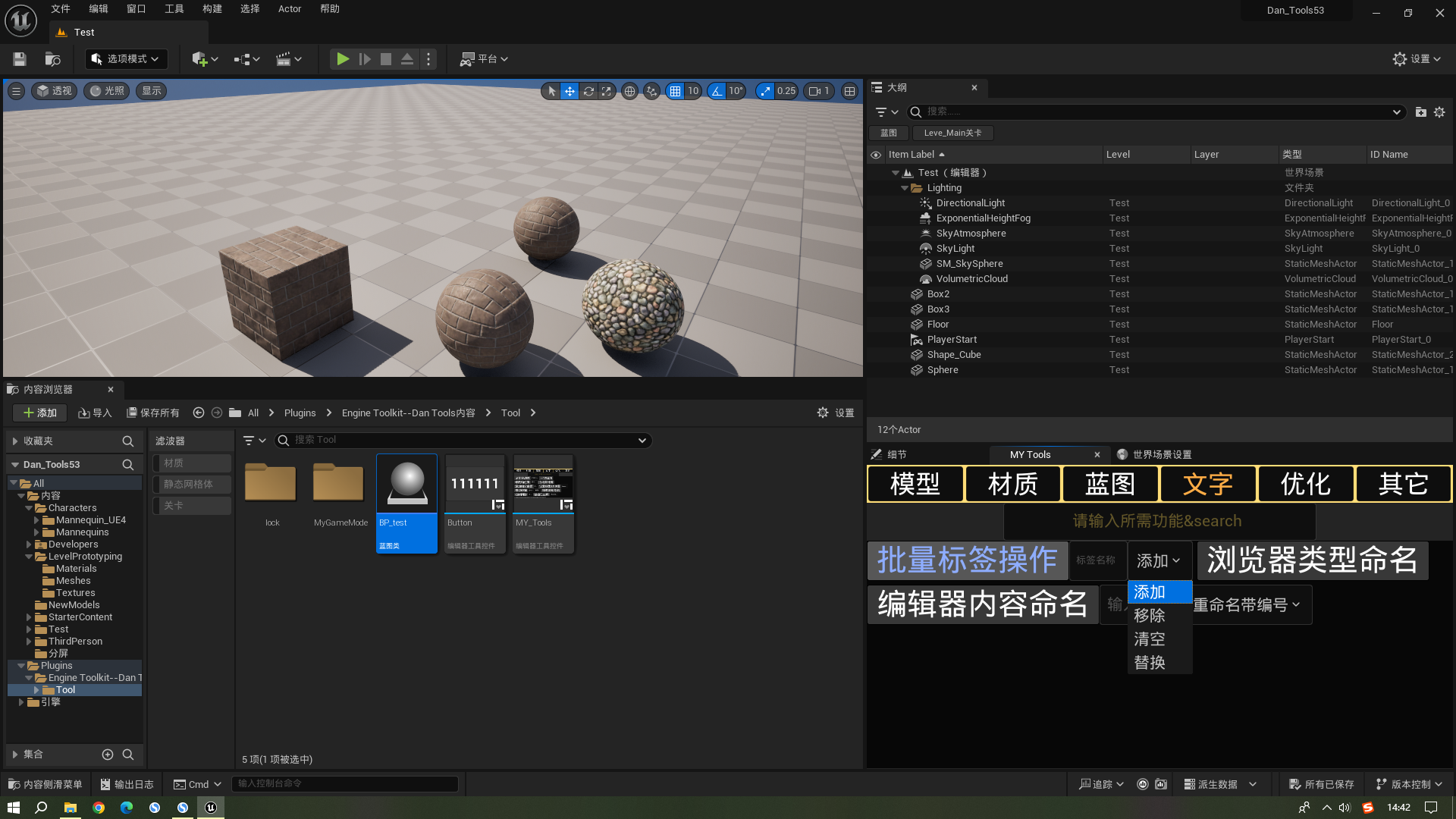1456x819 pixels.
Task: Click the 添加 button in Content Browser
Action: point(40,413)
